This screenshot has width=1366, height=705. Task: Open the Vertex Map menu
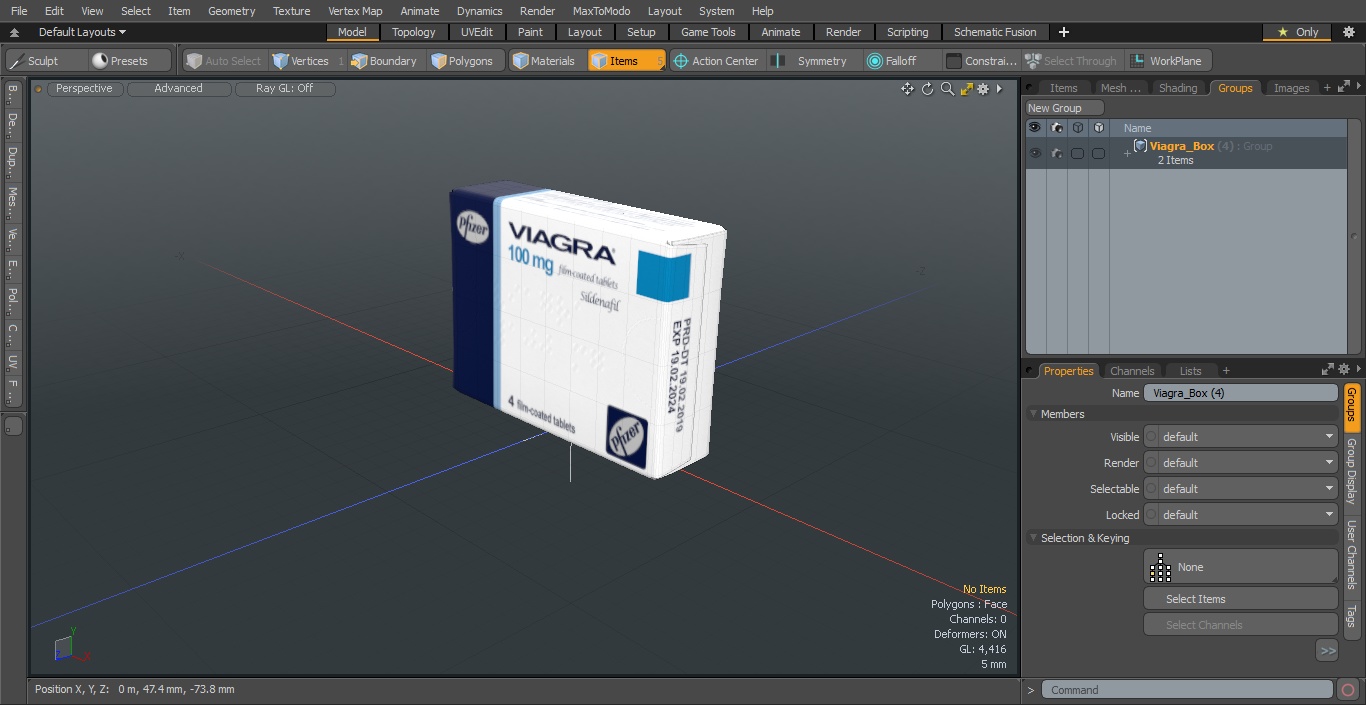click(x=355, y=11)
